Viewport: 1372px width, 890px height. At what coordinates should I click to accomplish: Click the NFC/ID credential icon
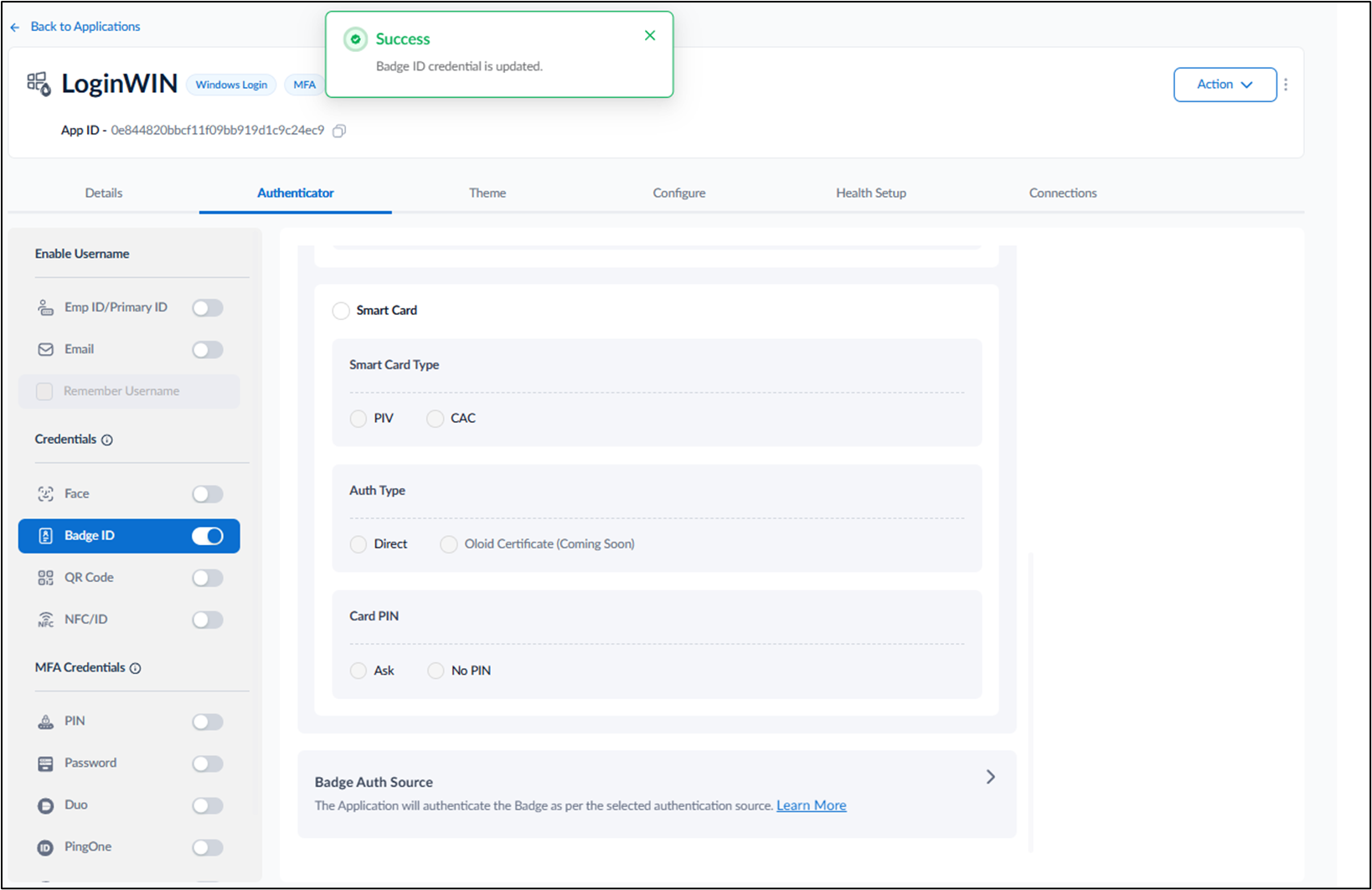[x=45, y=620]
